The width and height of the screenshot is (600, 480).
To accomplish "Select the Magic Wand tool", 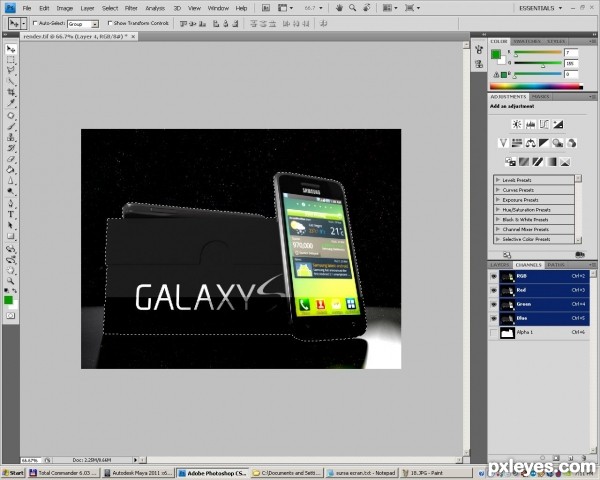I will click(x=11, y=81).
